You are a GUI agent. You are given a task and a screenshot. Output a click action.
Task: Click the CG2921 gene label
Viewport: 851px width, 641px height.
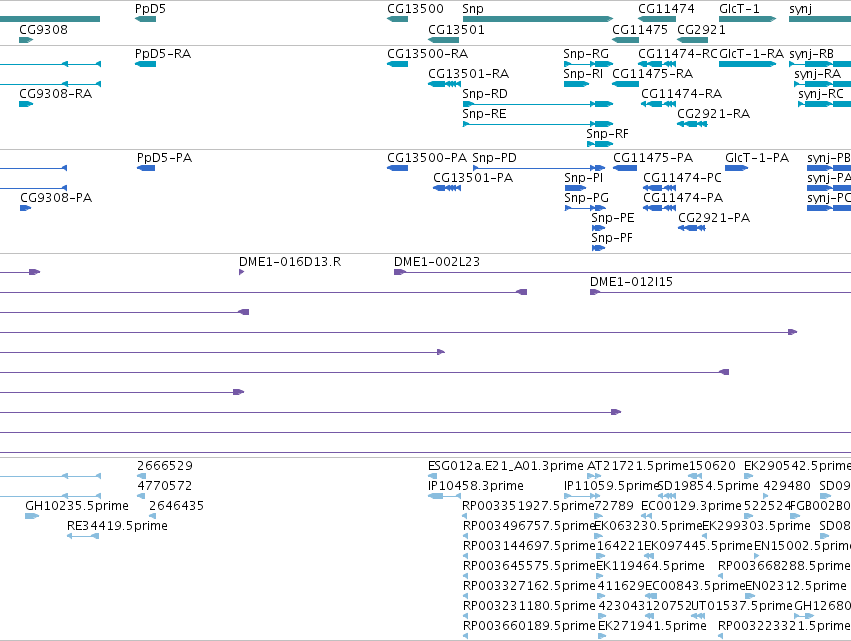point(701,29)
